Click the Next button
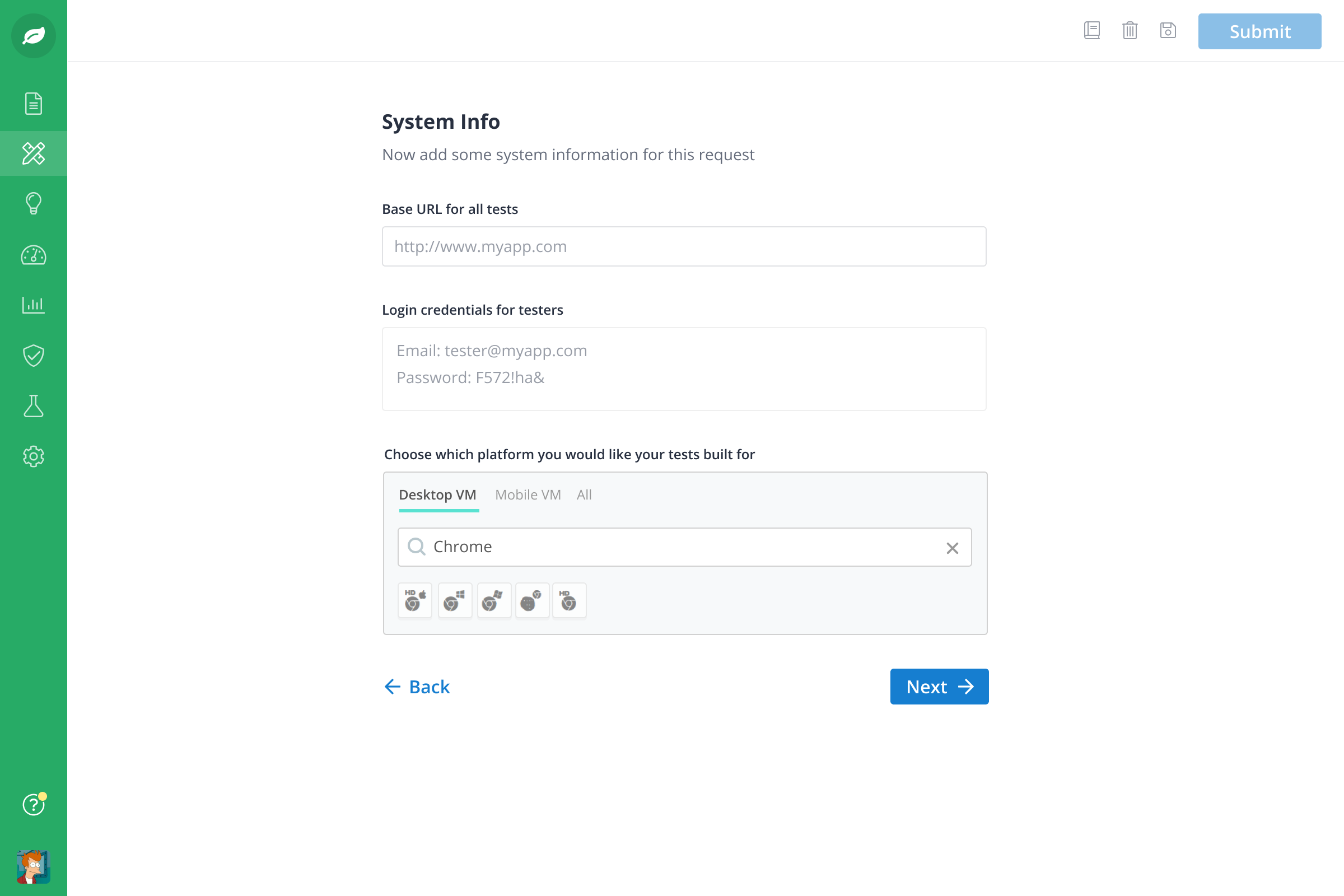This screenshot has height=896, width=1344. [939, 686]
